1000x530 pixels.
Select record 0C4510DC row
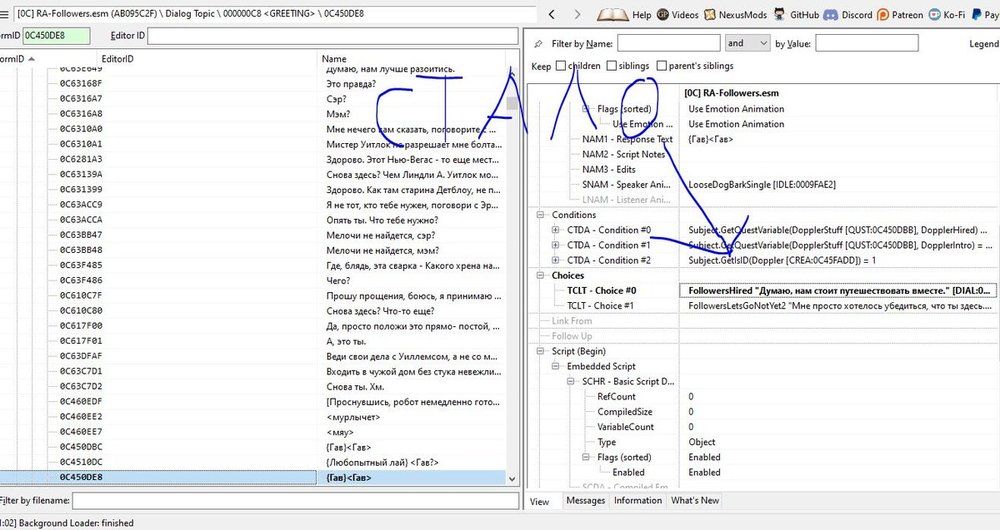254,462
